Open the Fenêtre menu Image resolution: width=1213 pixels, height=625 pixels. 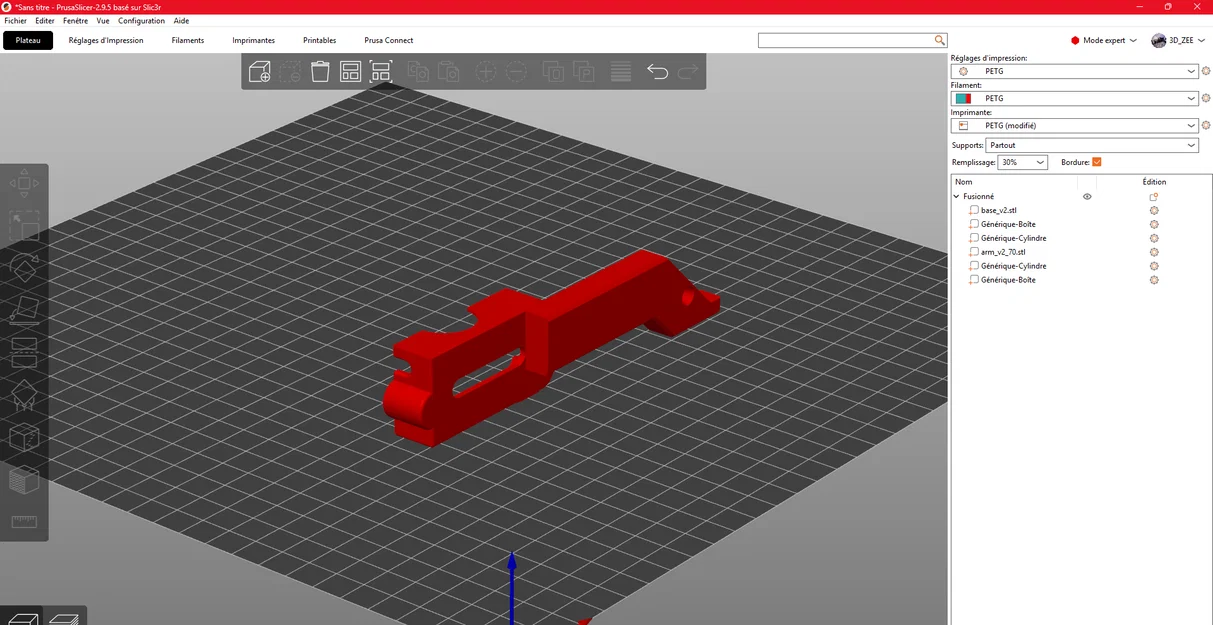pos(75,20)
